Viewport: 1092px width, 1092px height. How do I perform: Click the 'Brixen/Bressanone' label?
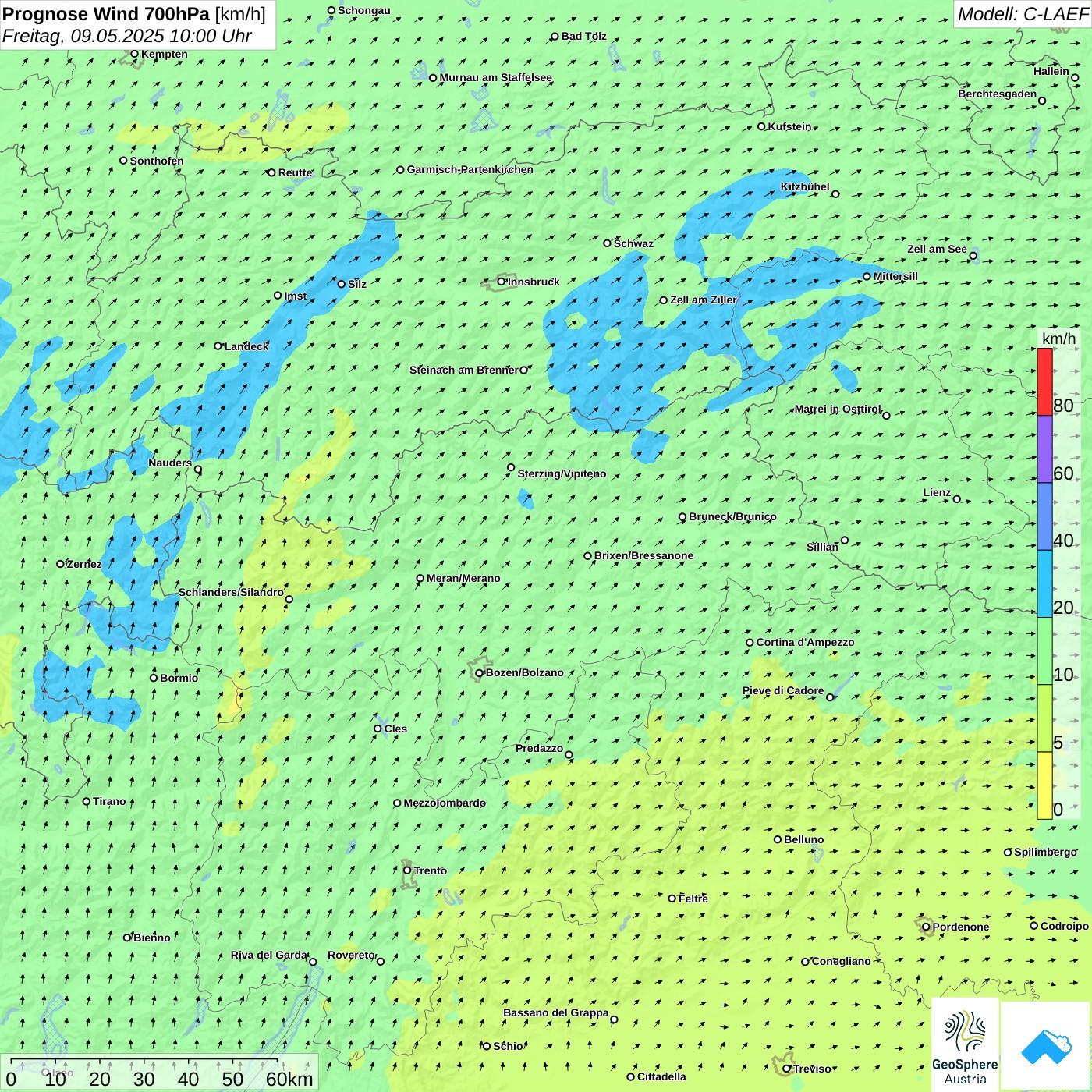coord(643,555)
